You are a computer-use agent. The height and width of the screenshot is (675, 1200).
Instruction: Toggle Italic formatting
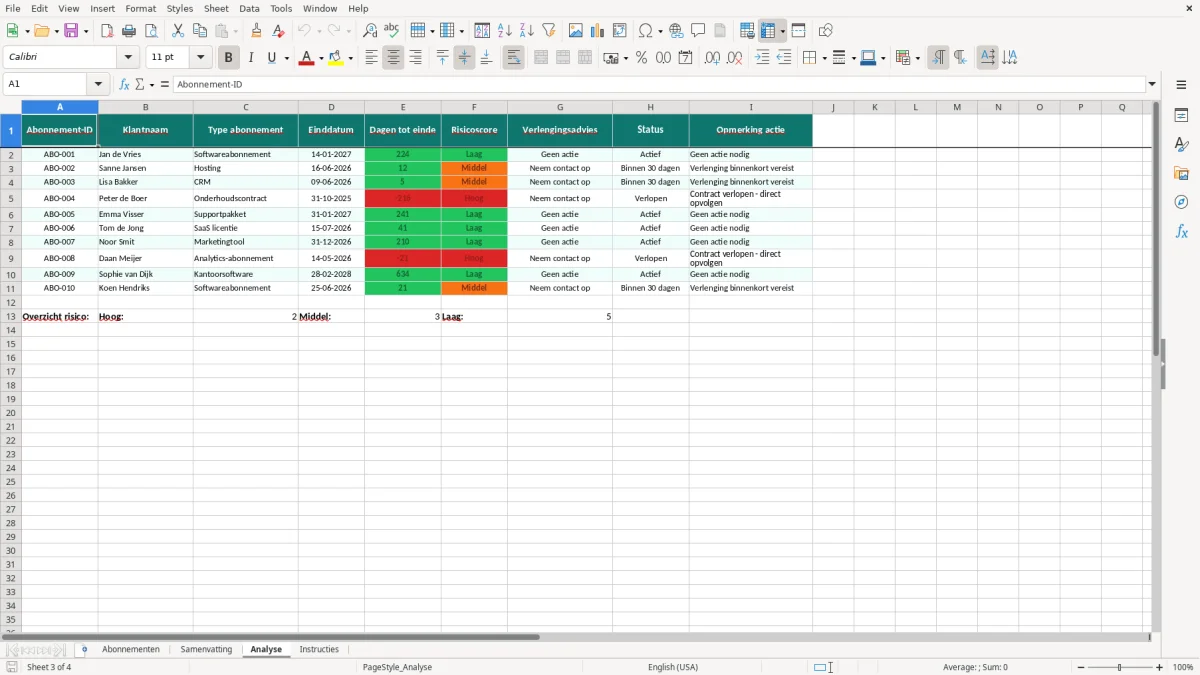(x=251, y=58)
